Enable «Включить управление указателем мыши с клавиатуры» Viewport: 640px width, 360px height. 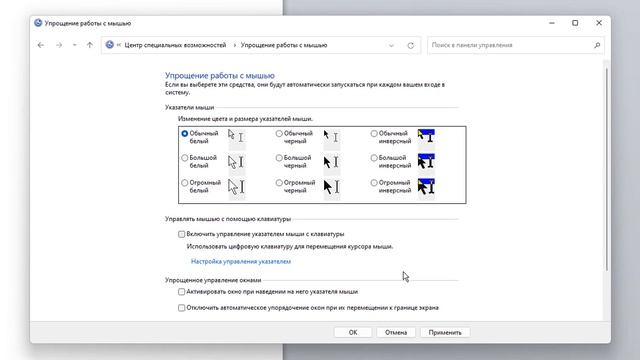[181, 234]
